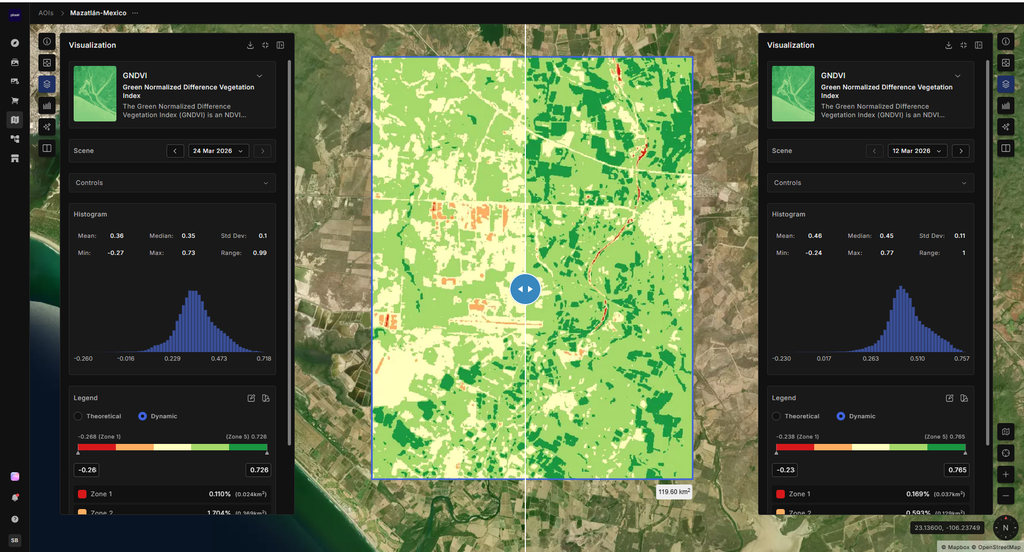Open the SB user avatar

[x=14, y=540]
